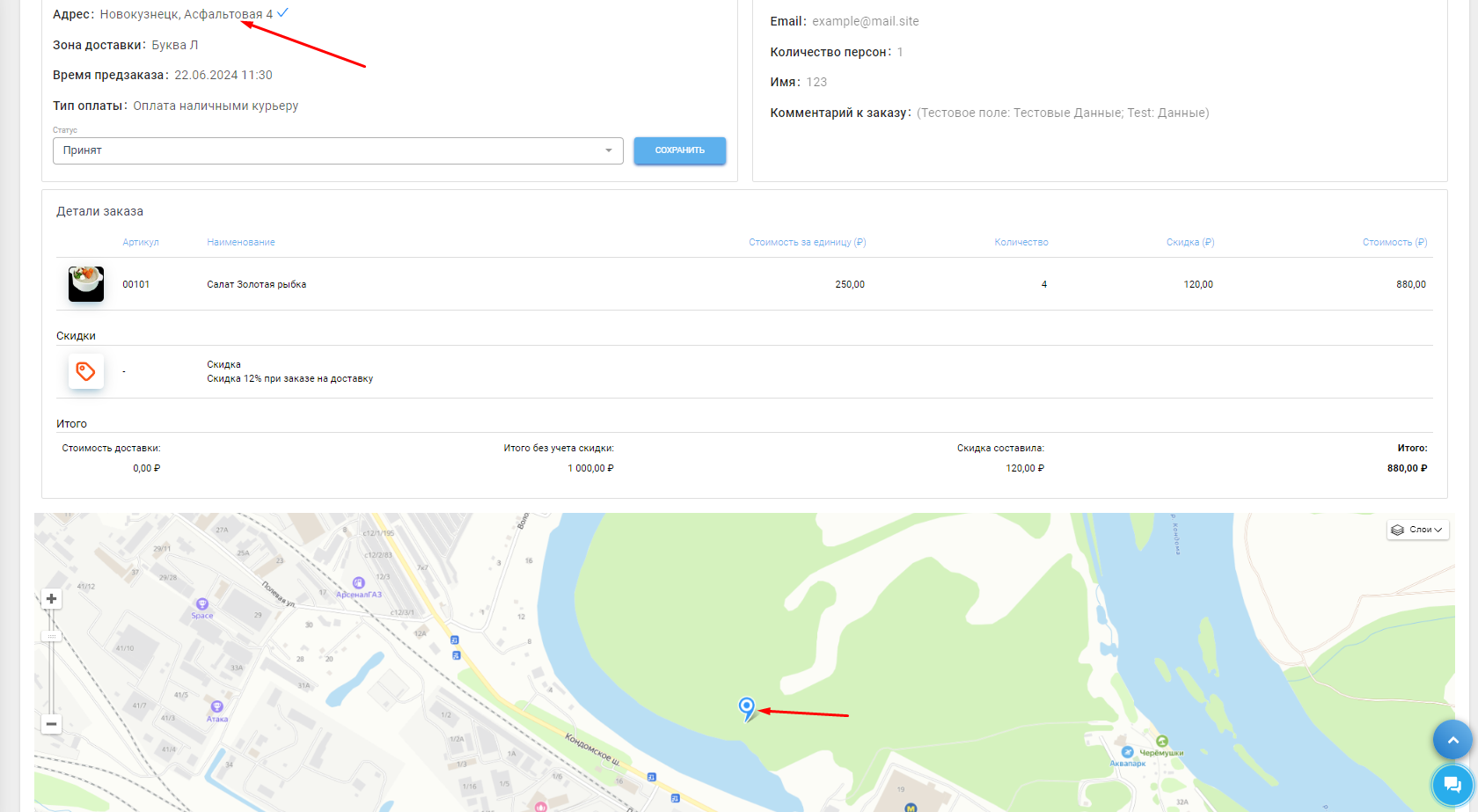This screenshot has width=1478, height=812.
Task: Click the Черёмушки park marker
Action: (1162, 742)
